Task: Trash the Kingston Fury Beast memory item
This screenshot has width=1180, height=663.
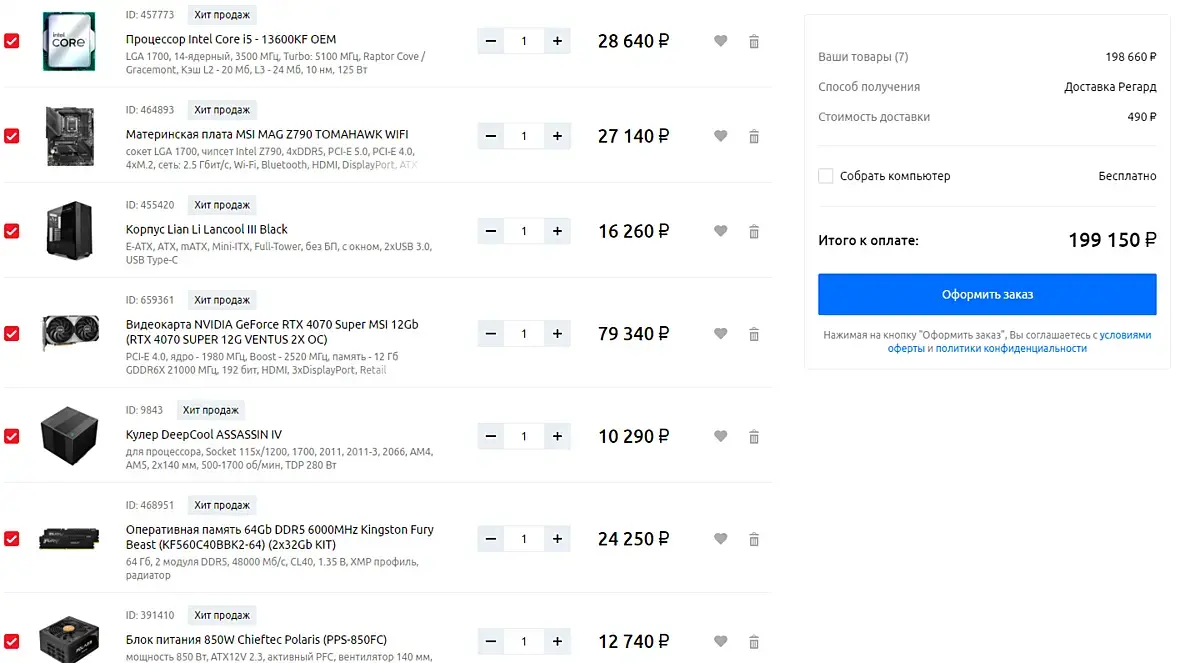Action: (x=754, y=539)
